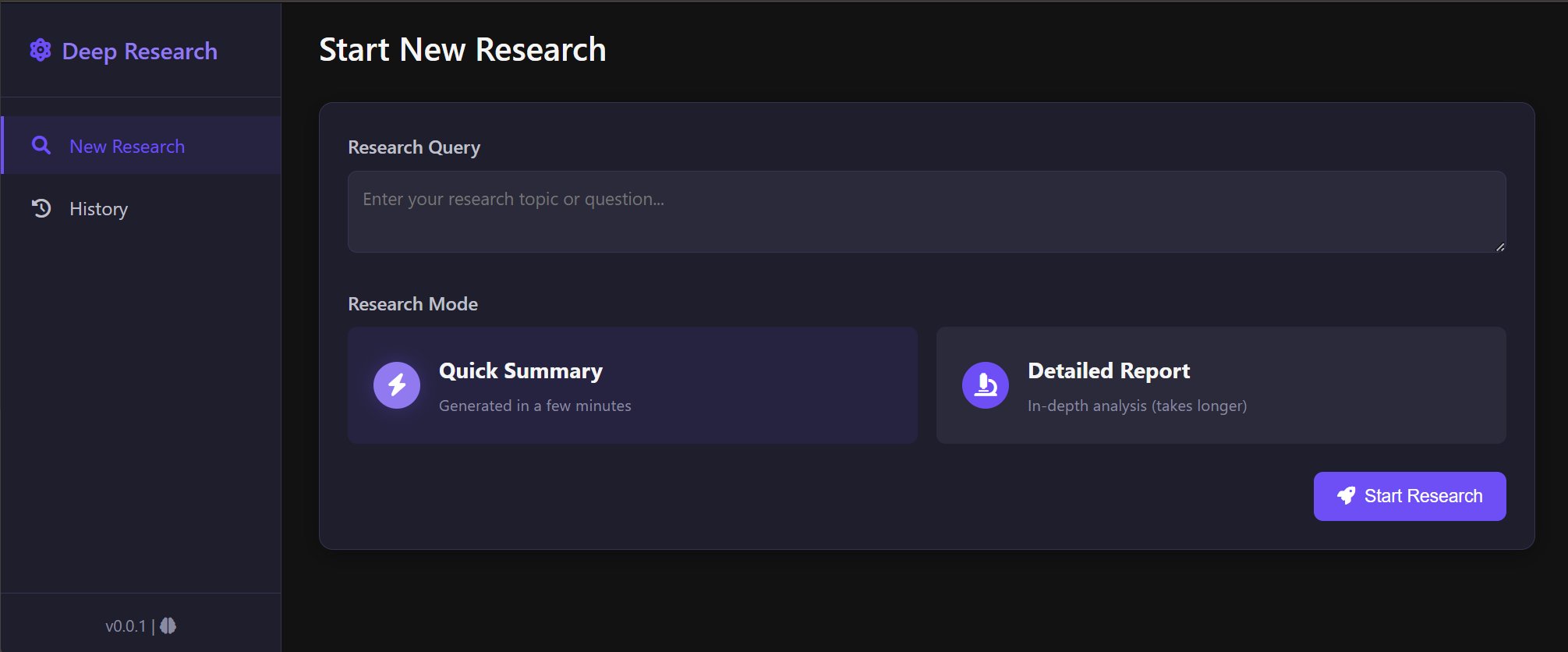This screenshot has width=1568, height=652.
Task: Click the Deep Research logo icon
Action: 41,51
